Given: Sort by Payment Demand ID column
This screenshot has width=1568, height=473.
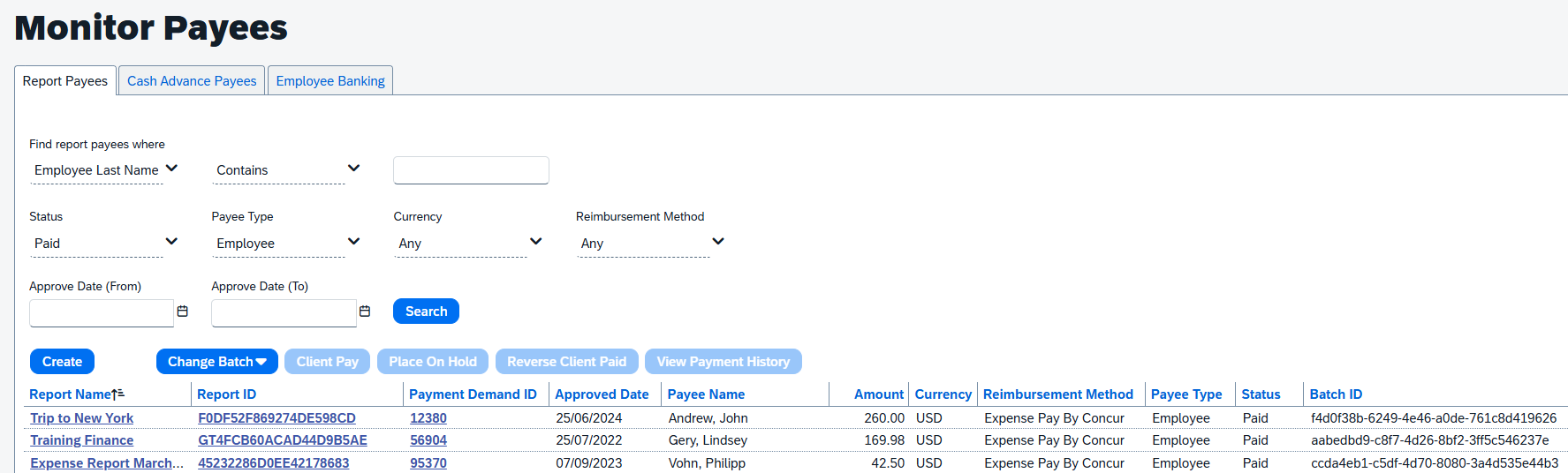Looking at the screenshot, I should point(473,394).
